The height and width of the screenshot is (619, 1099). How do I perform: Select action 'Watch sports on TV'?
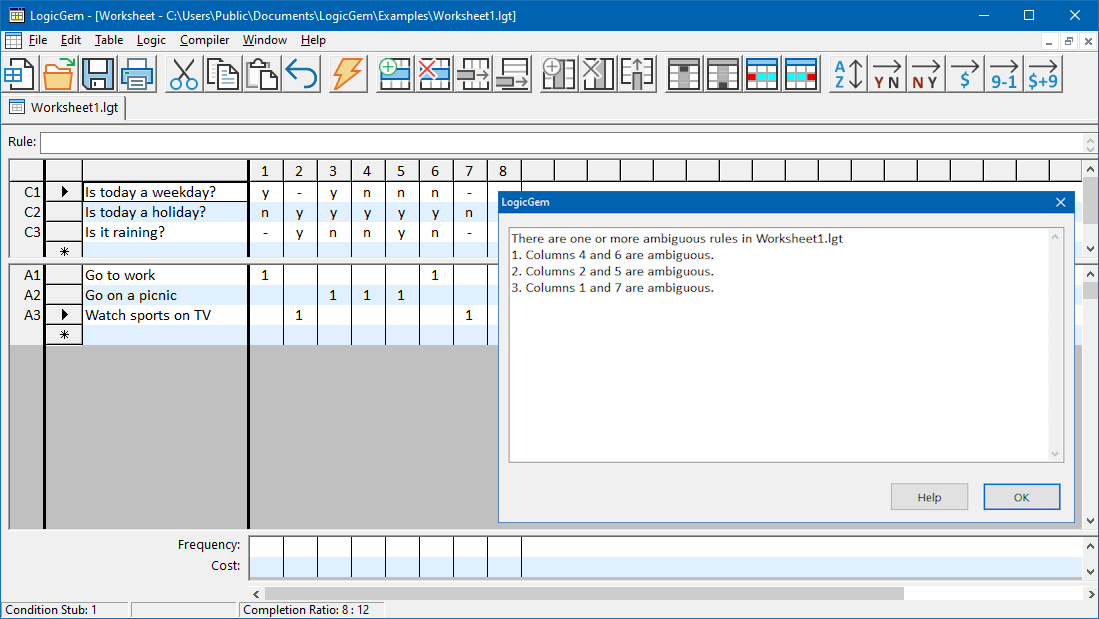165,315
